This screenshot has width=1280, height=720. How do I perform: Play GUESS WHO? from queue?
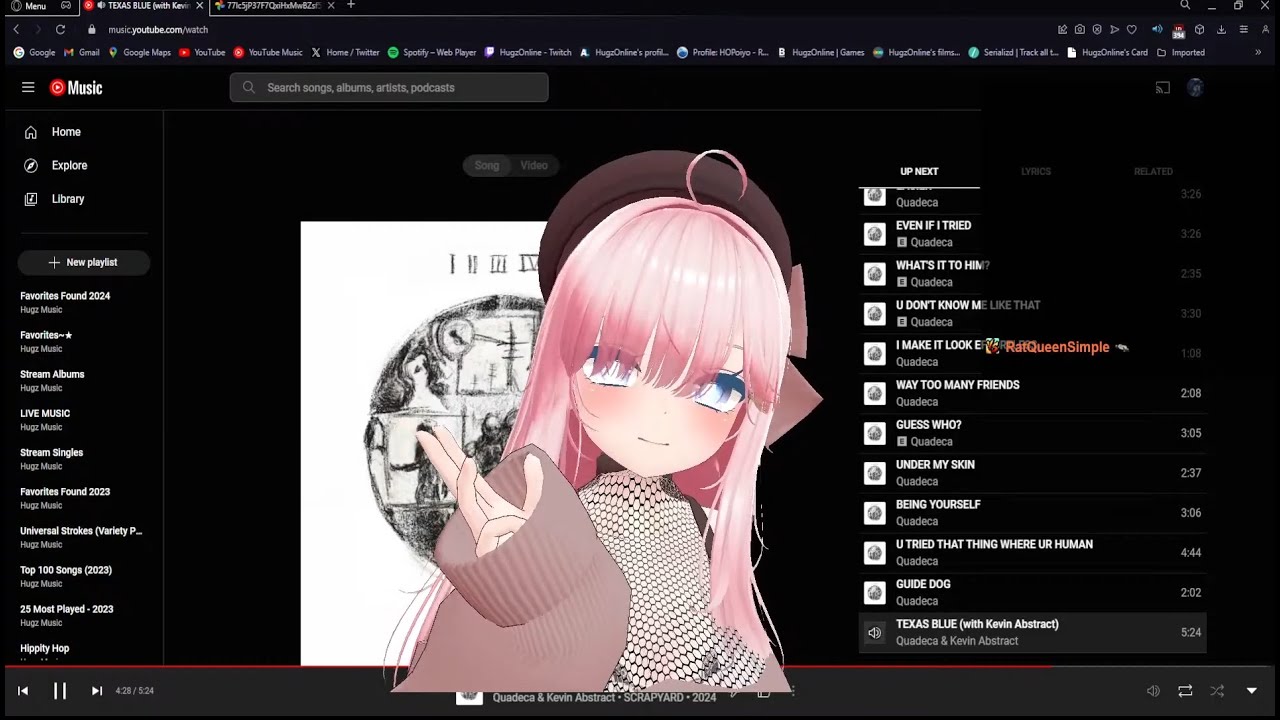pyautogui.click(x=1033, y=433)
